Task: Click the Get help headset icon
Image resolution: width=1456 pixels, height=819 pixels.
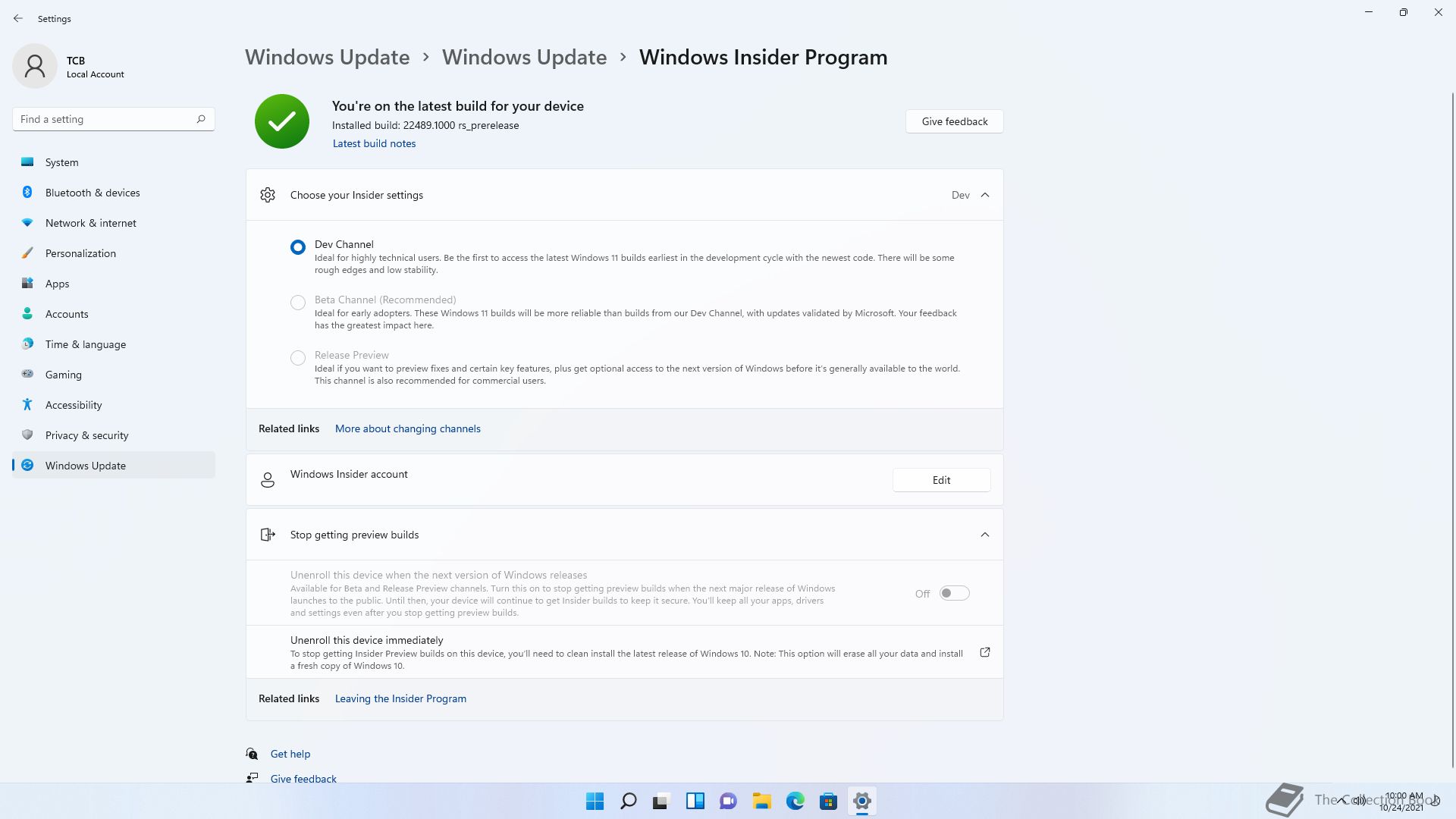Action: [x=252, y=754]
